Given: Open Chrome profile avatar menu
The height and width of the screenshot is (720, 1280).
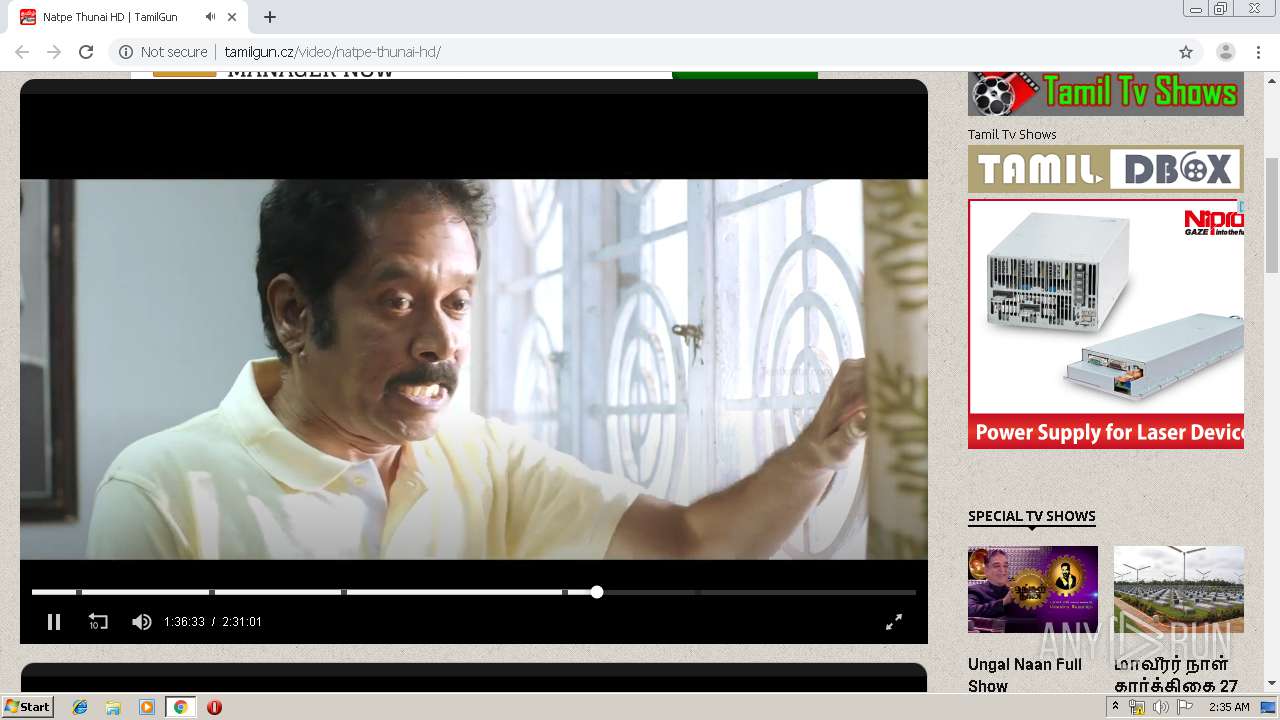Looking at the screenshot, I should (1226, 52).
